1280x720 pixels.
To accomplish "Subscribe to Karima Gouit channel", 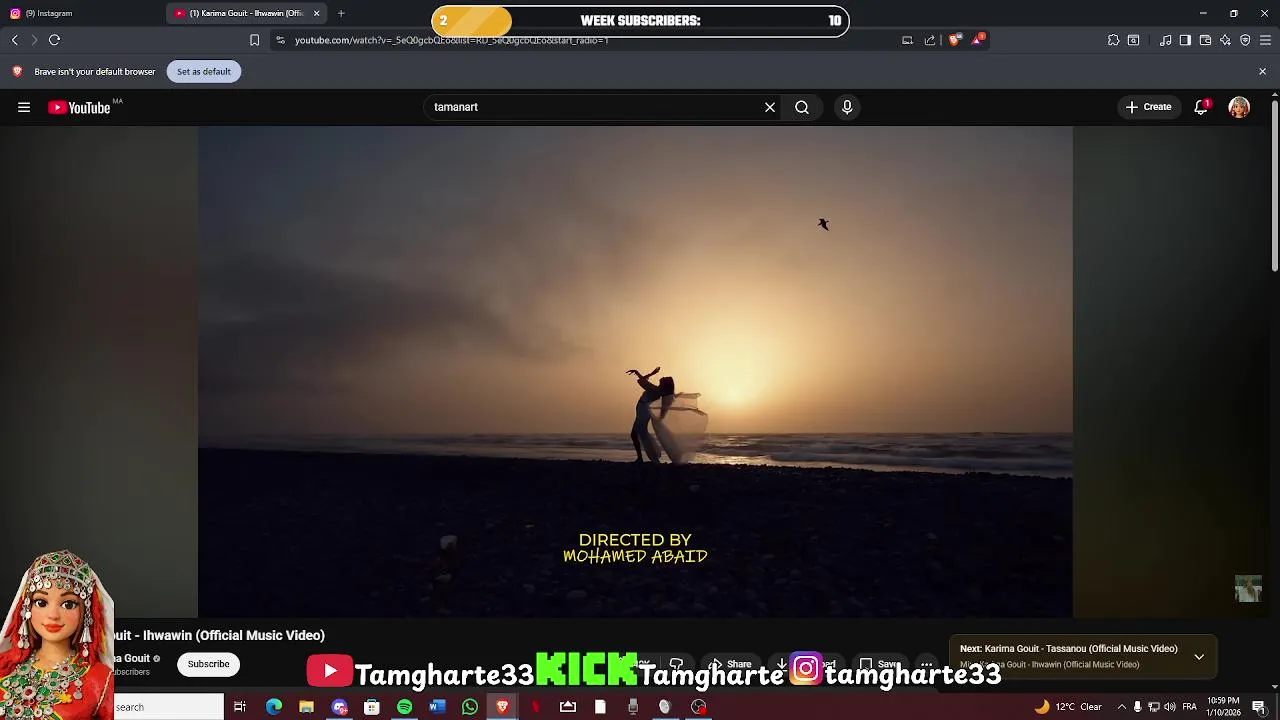I will pyautogui.click(x=209, y=664).
